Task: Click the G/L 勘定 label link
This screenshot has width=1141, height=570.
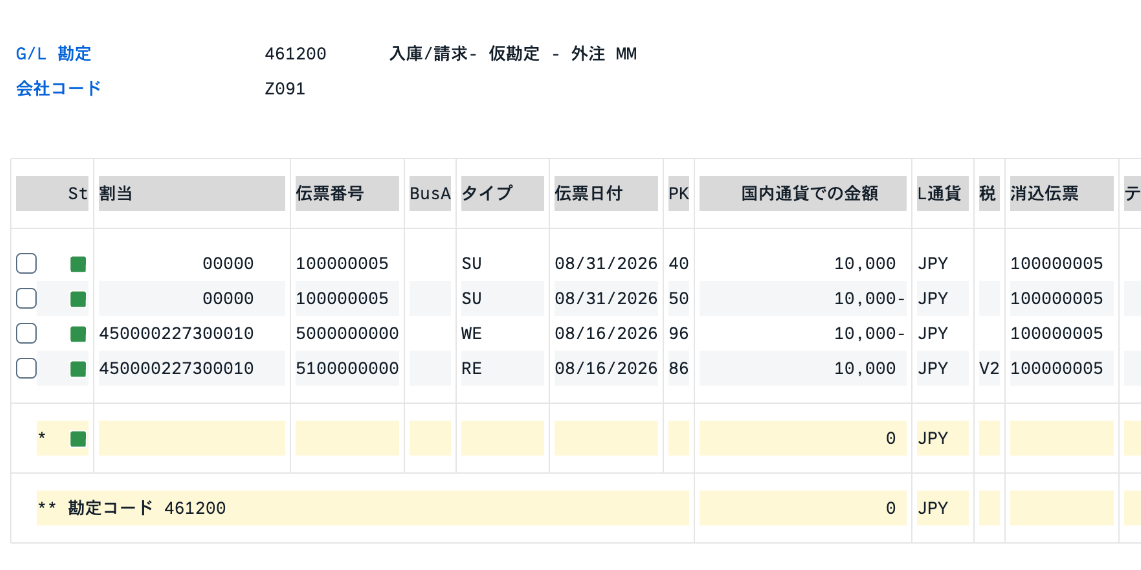Action: pyautogui.click(x=54, y=54)
